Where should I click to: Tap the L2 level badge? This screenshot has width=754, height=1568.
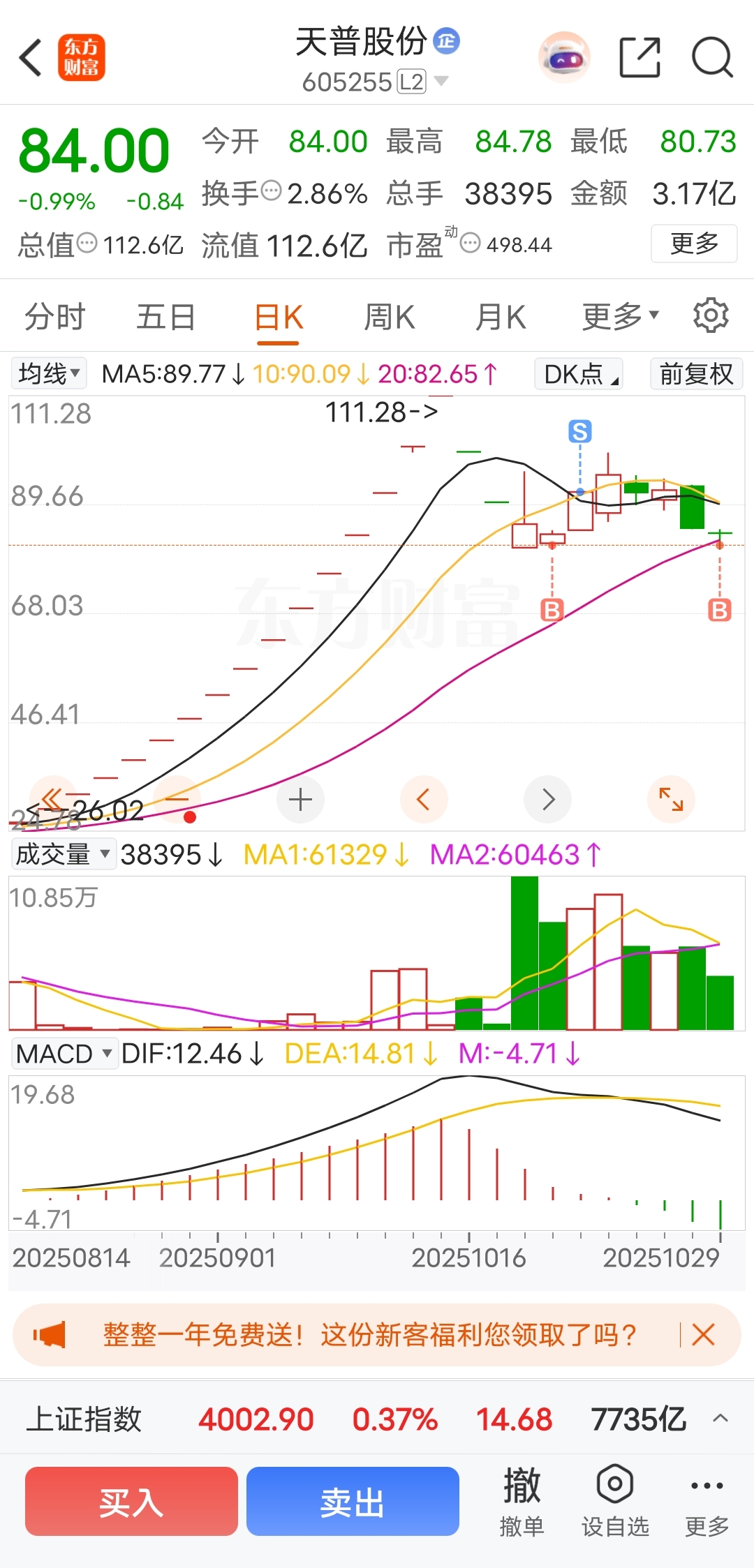411,82
